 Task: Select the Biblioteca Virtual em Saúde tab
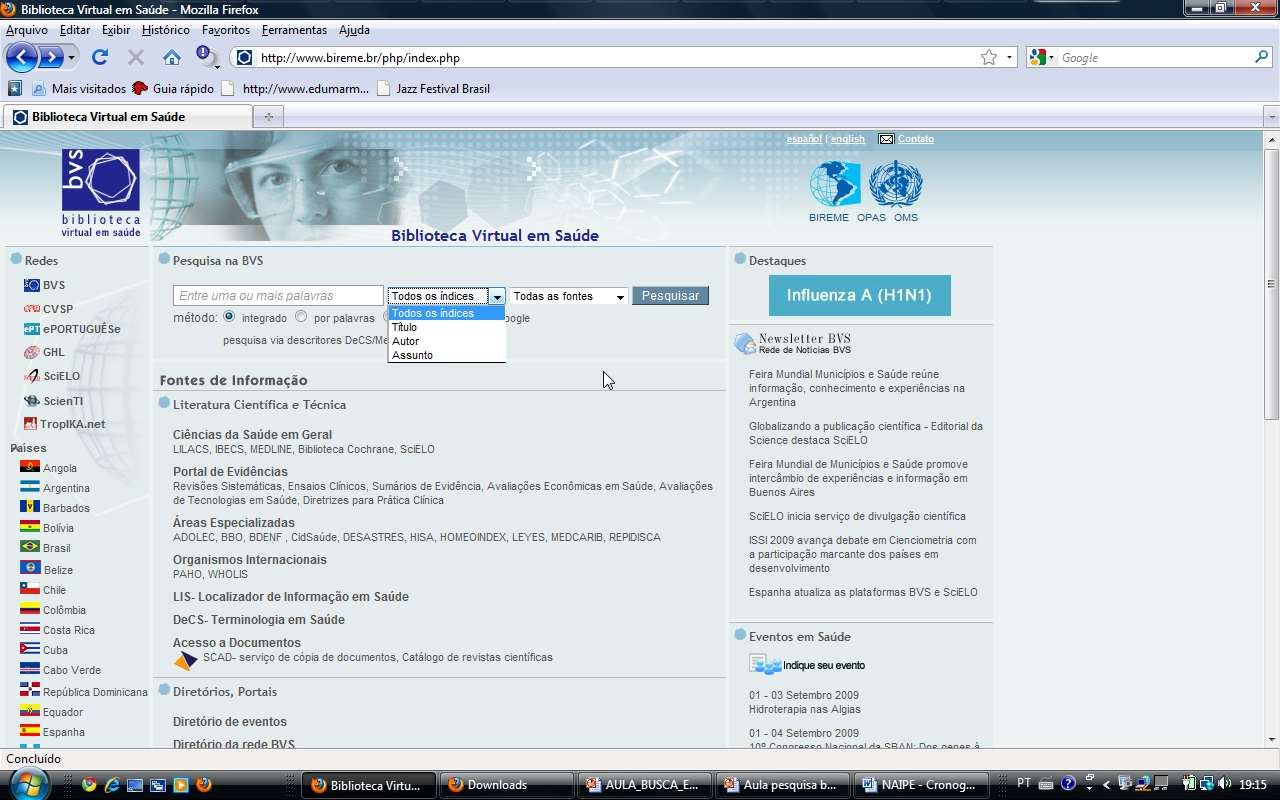pos(128,117)
